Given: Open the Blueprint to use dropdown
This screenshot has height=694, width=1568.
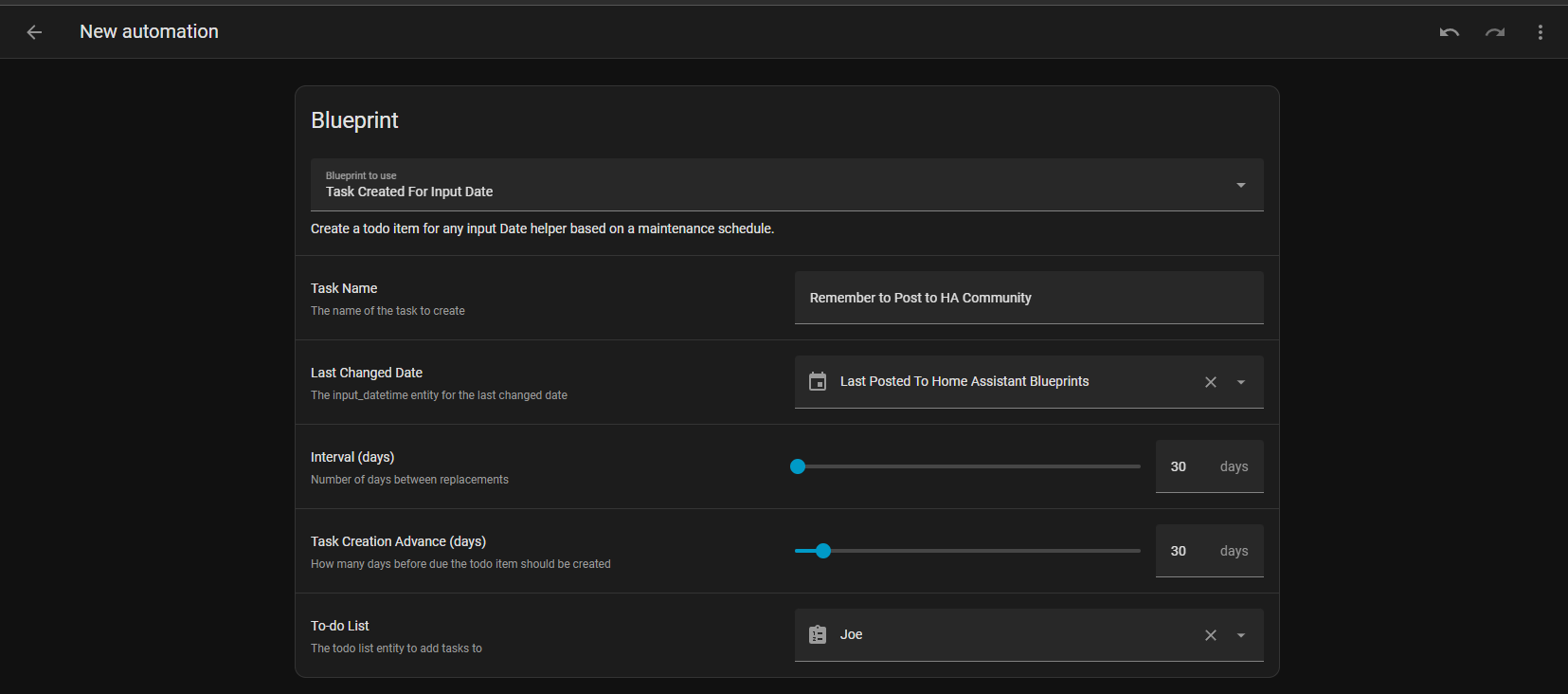Looking at the screenshot, I should pyautogui.click(x=1240, y=185).
